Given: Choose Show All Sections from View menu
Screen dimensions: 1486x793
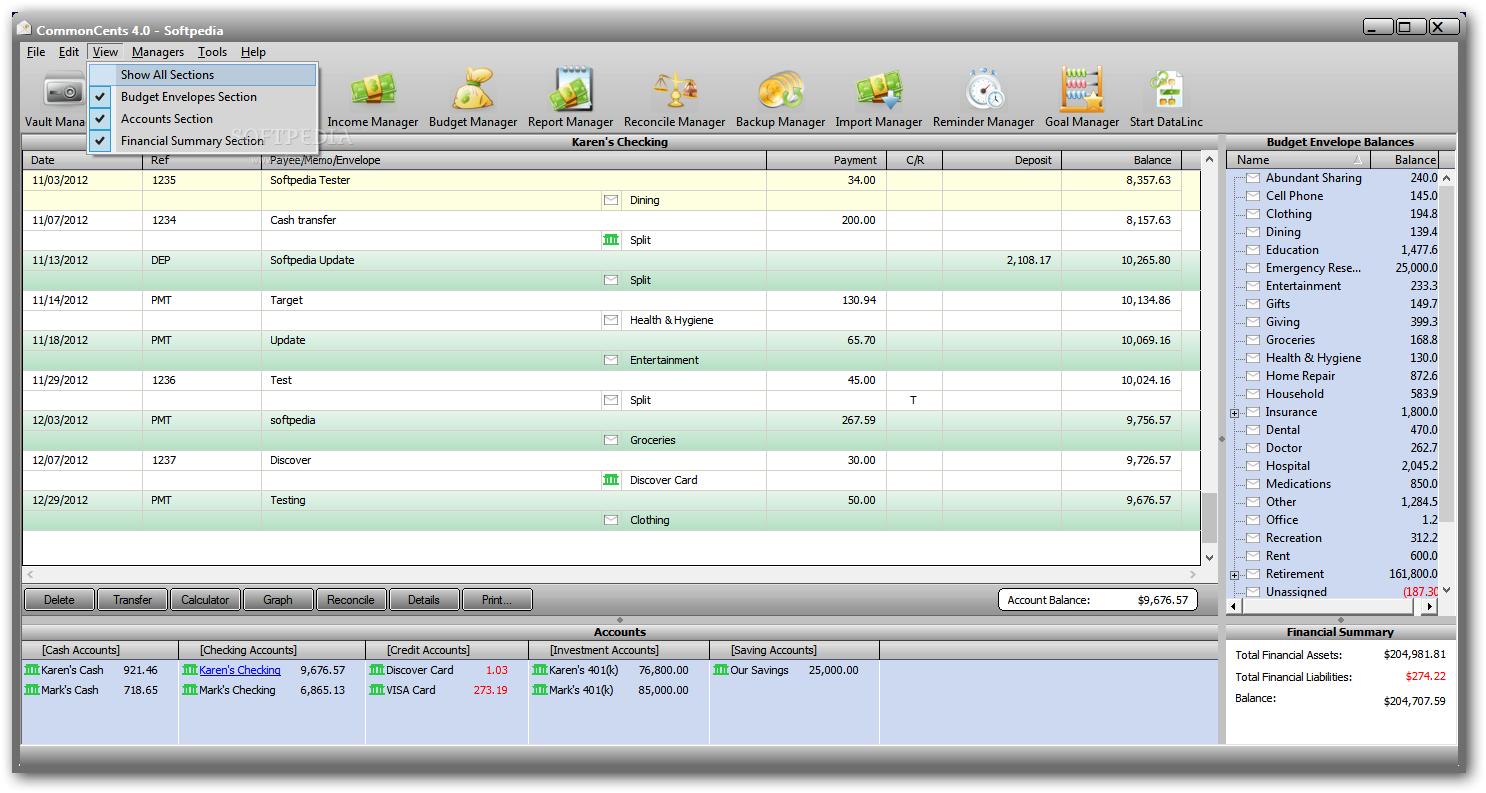Looking at the screenshot, I should [203, 75].
